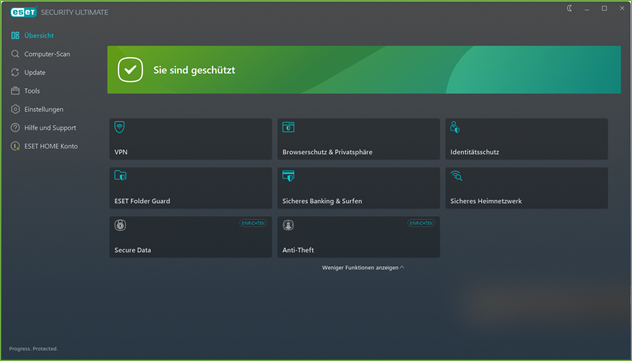Click EINRICHTEN badge on Secure Data
Viewport: 632px width, 361px height.
pyautogui.click(x=253, y=223)
